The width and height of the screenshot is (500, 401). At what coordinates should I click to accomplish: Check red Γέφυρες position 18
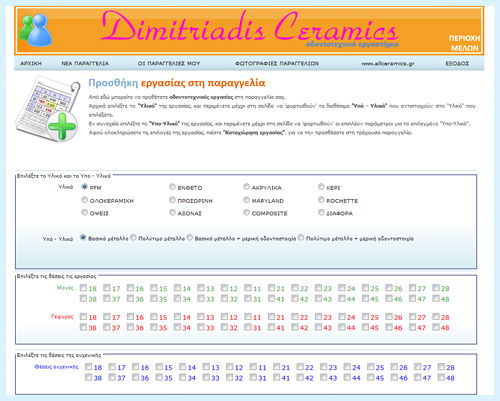[x=83, y=316]
